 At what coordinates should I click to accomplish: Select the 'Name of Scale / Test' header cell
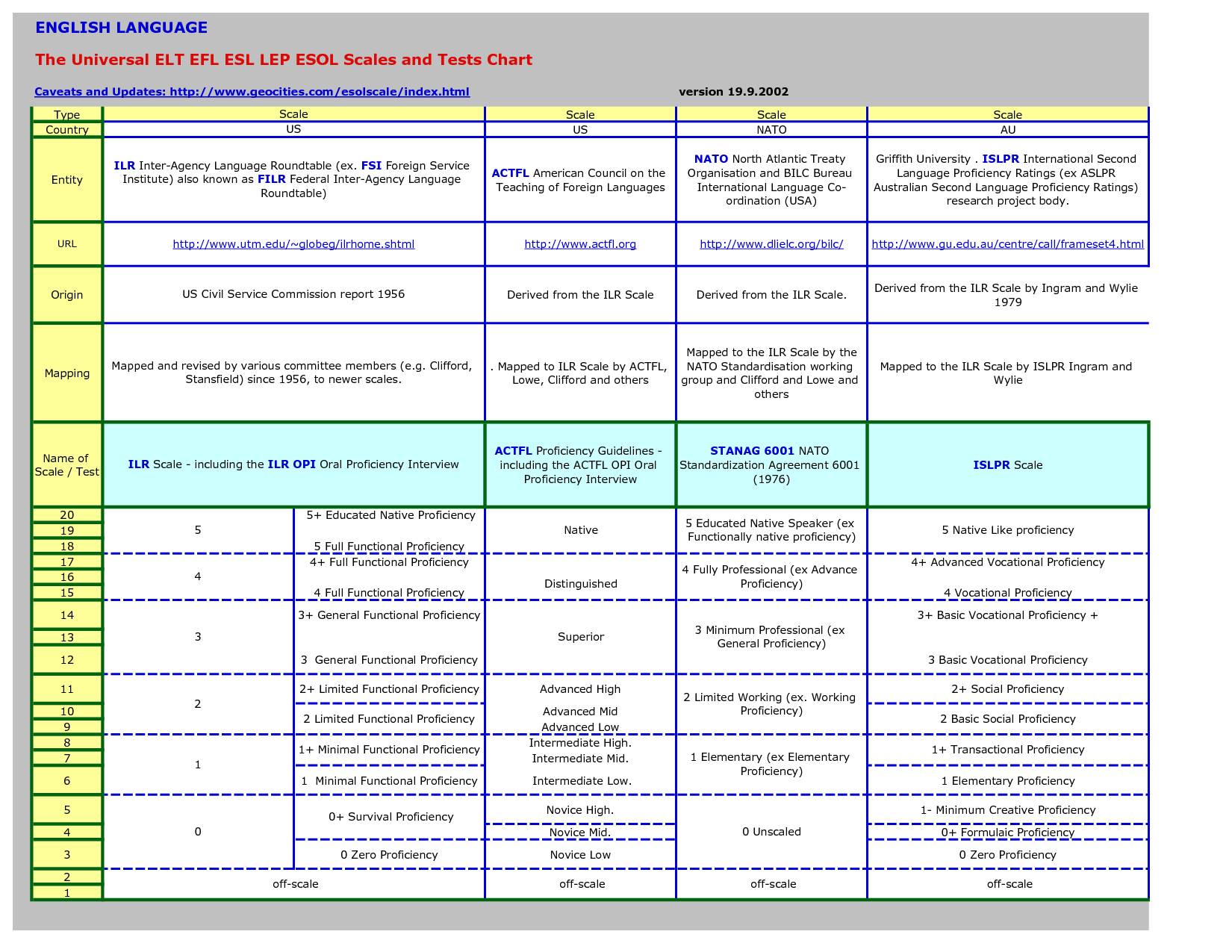(67, 465)
